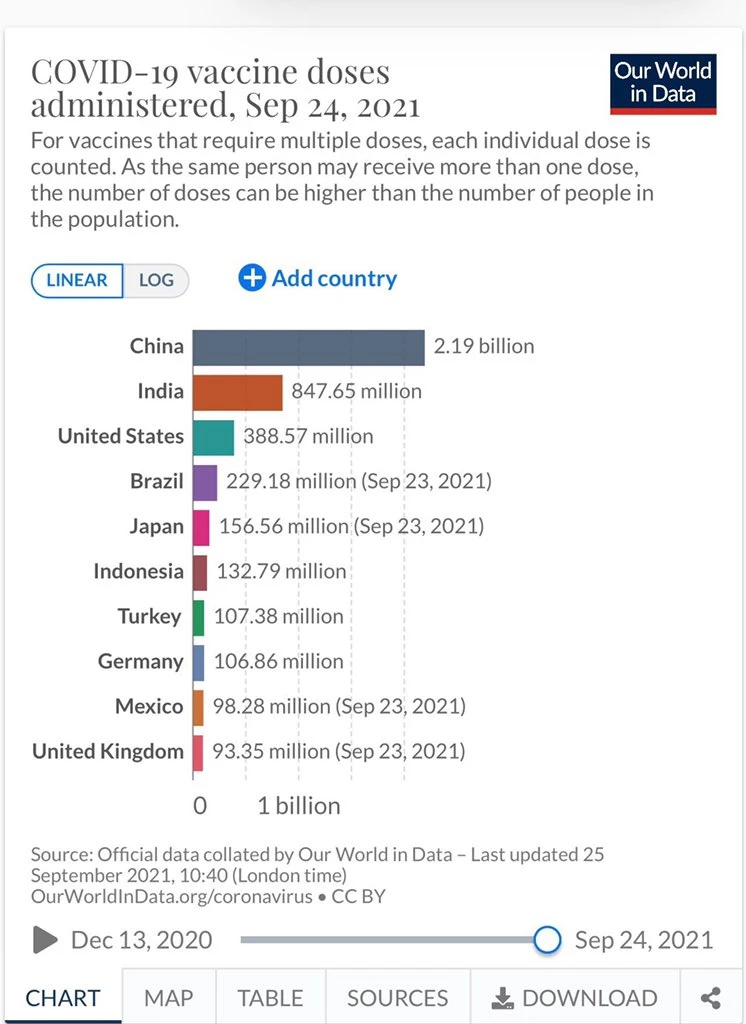View the SOURCES tab
Image resolution: width=746 pixels, height=1024 pixels.
pyautogui.click(x=397, y=997)
